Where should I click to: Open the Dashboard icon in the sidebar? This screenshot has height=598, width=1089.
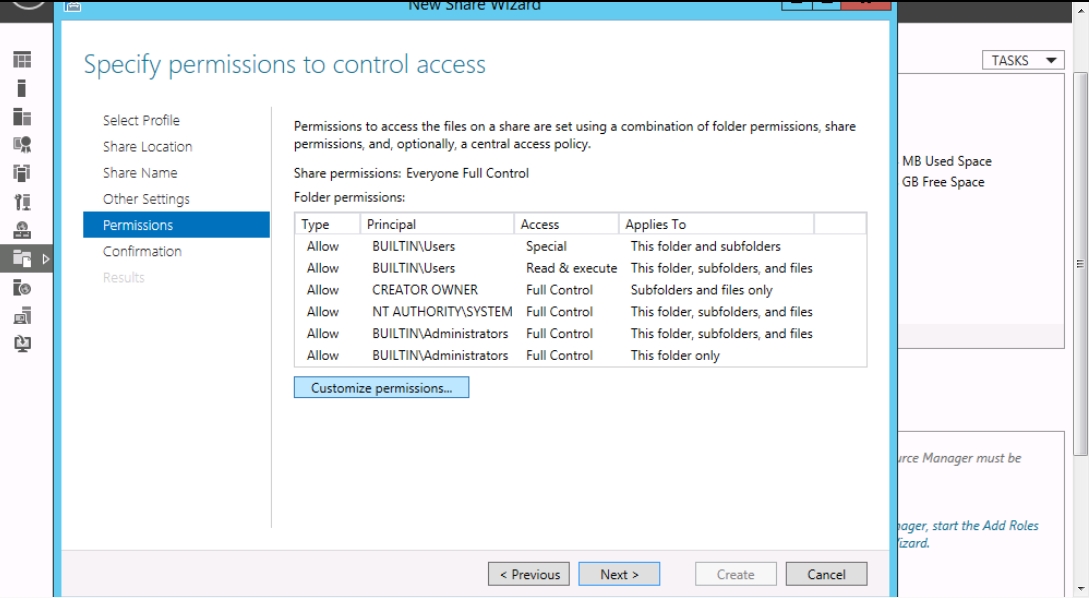pos(21,61)
